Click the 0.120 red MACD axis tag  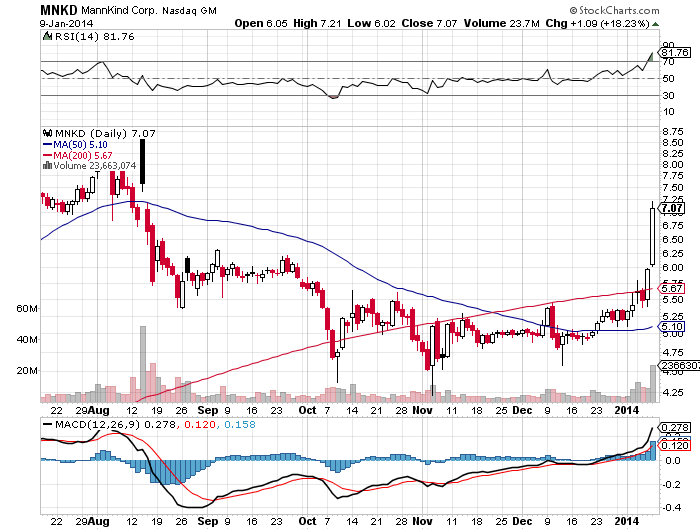coord(675,445)
